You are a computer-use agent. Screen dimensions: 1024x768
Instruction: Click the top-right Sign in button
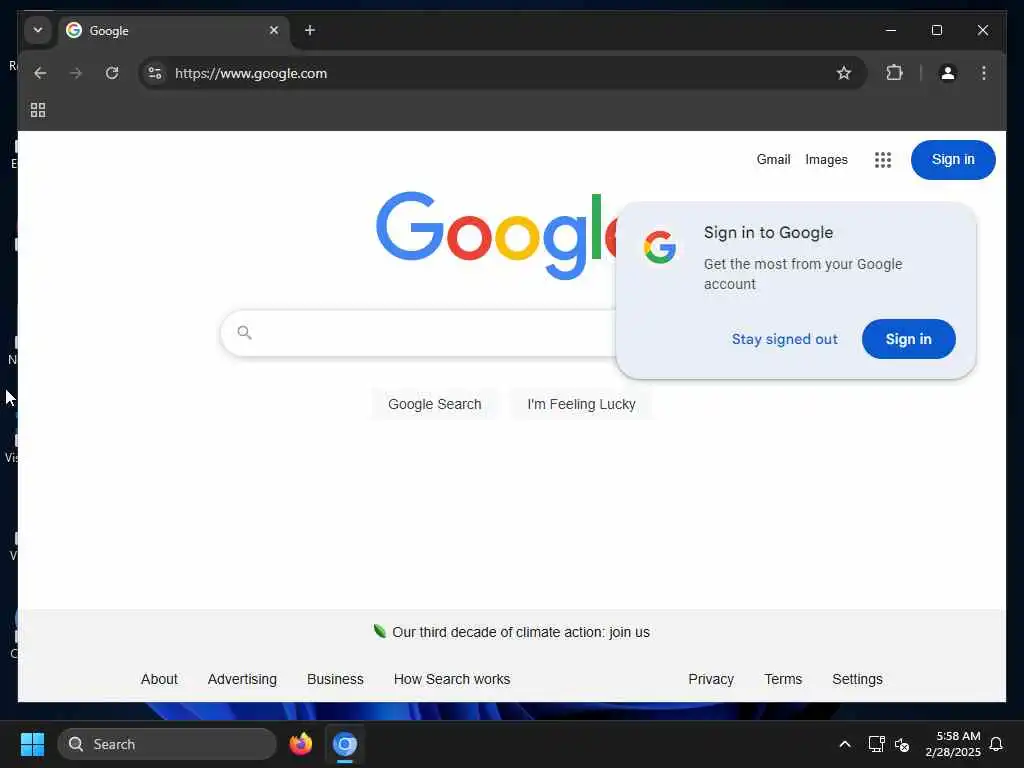click(953, 159)
